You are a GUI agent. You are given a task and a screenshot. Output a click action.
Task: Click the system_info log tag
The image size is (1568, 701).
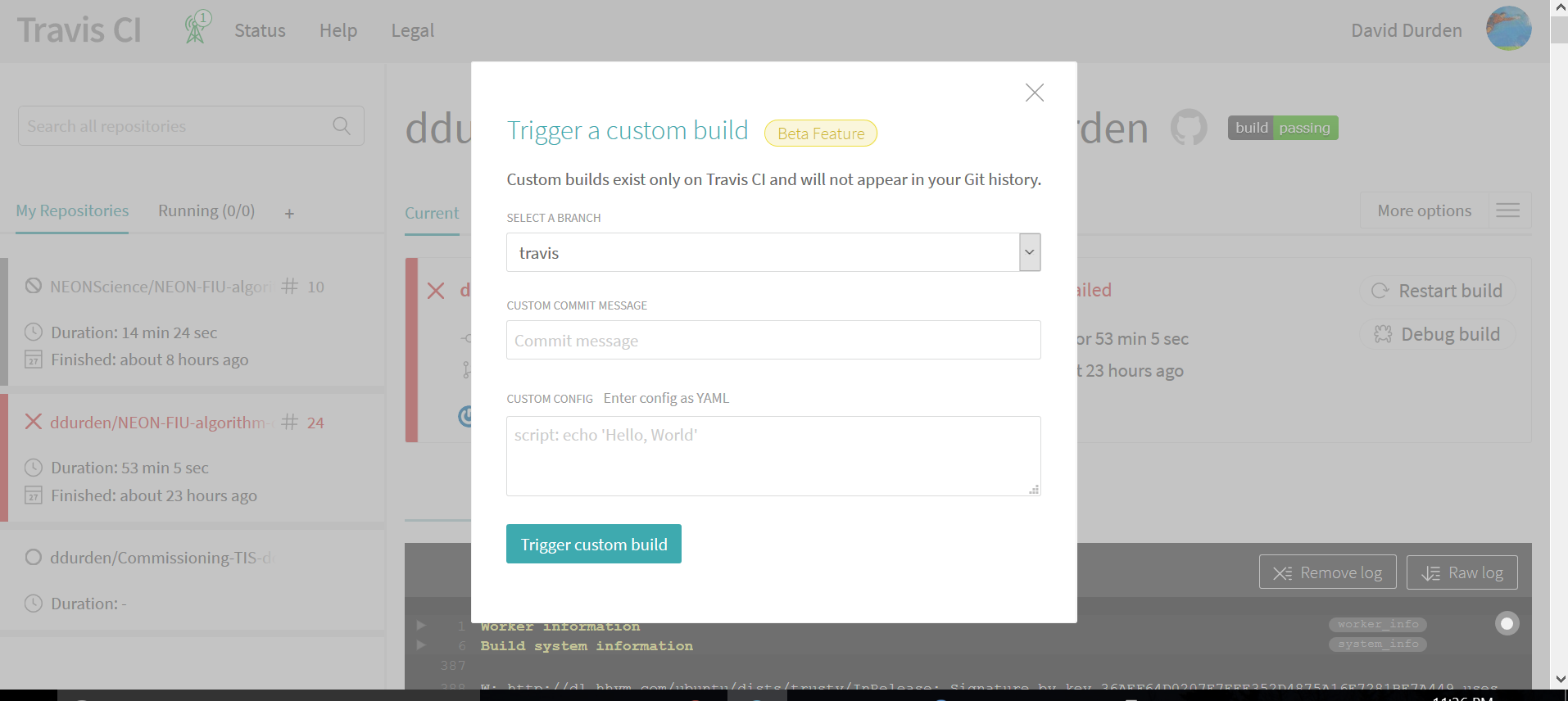click(x=1378, y=644)
